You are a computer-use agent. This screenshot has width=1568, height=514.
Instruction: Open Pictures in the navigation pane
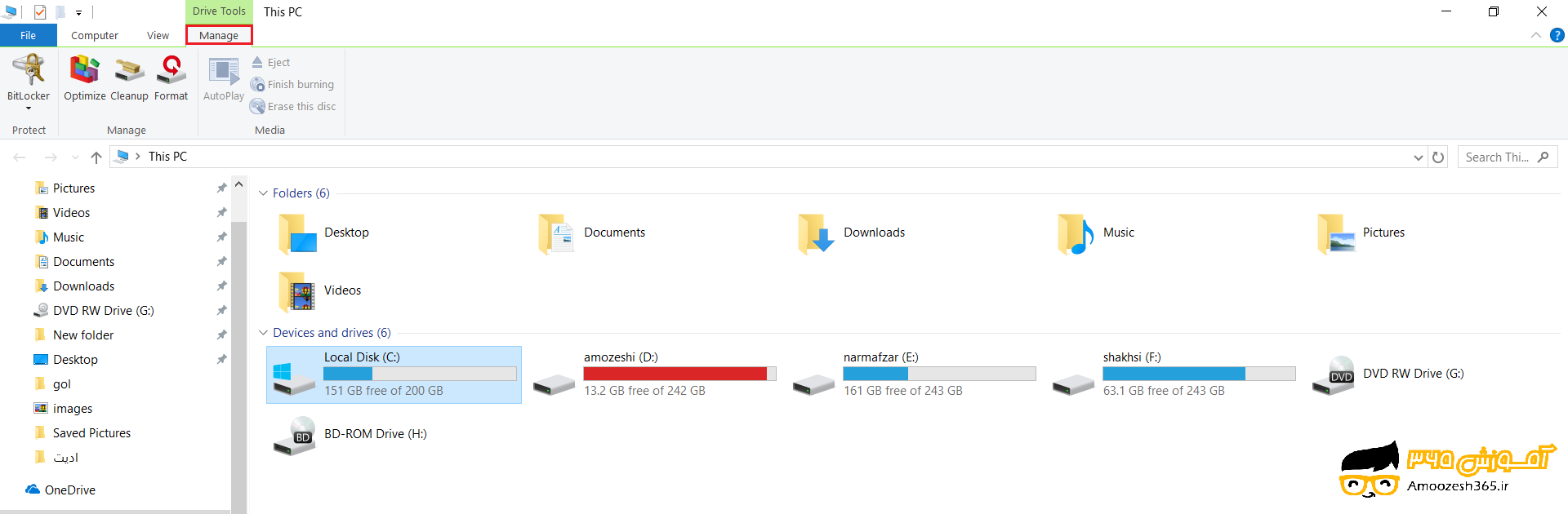[73, 188]
